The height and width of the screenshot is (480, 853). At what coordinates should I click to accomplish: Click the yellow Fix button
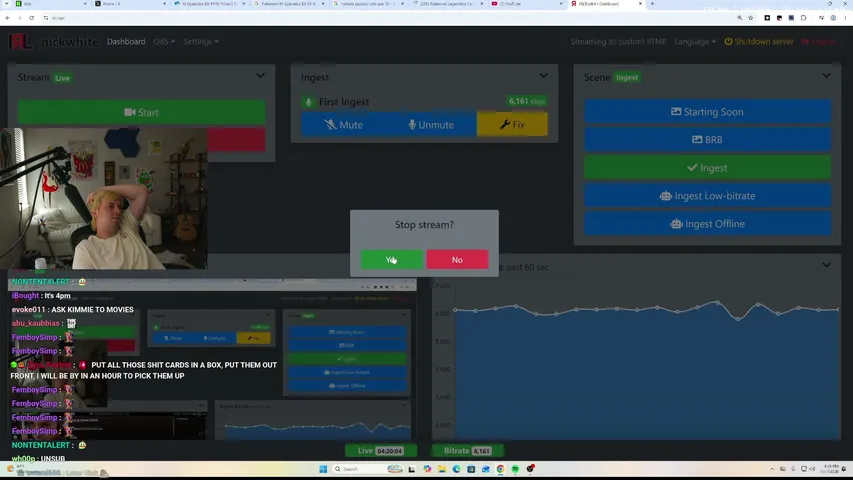pos(512,125)
